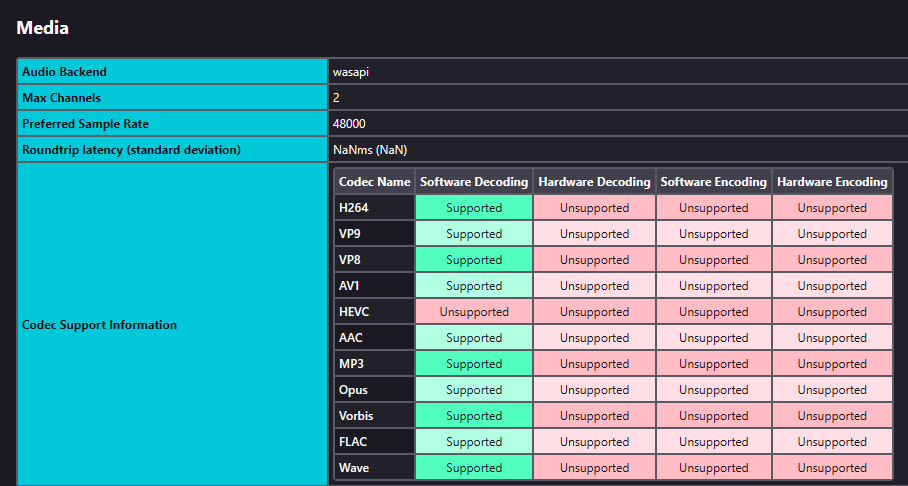Select the H264 codec name cell
This screenshot has width=908, height=486.
click(375, 207)
